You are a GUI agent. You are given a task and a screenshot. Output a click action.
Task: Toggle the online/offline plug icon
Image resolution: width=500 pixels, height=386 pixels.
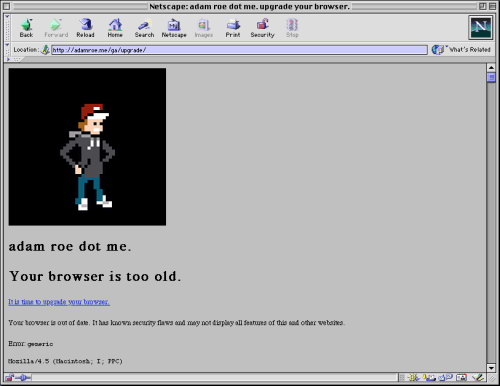[23, 378]
